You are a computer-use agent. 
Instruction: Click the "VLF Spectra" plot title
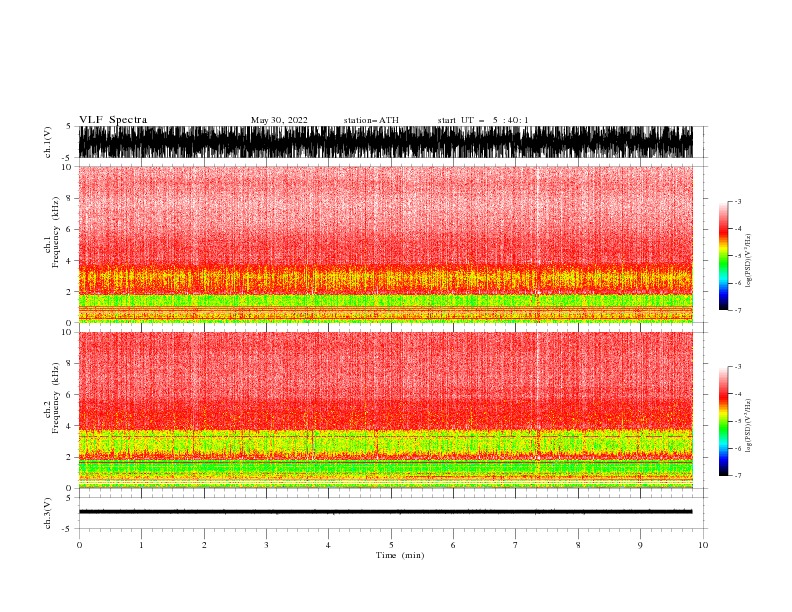pyautogui.click(x=113, y=120)
